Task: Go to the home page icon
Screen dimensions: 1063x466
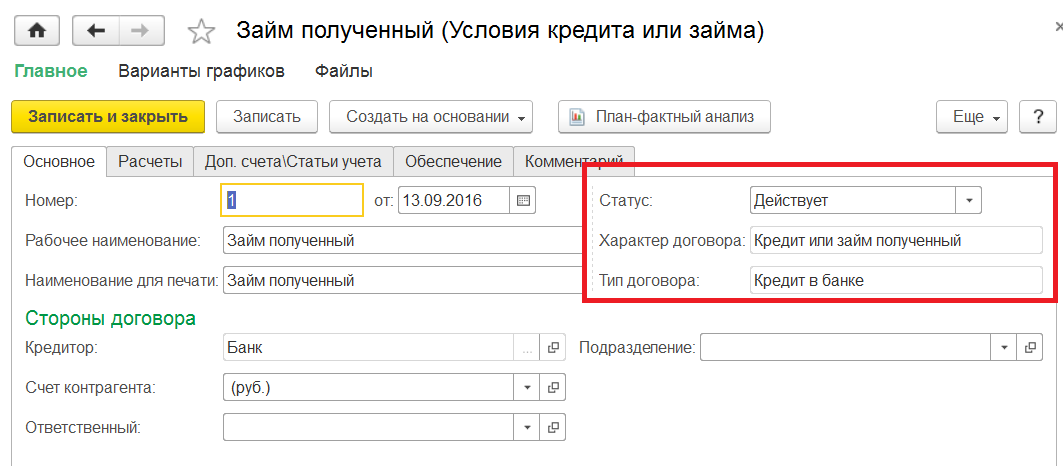Action: pyautogui.click(x=36, y=31)
